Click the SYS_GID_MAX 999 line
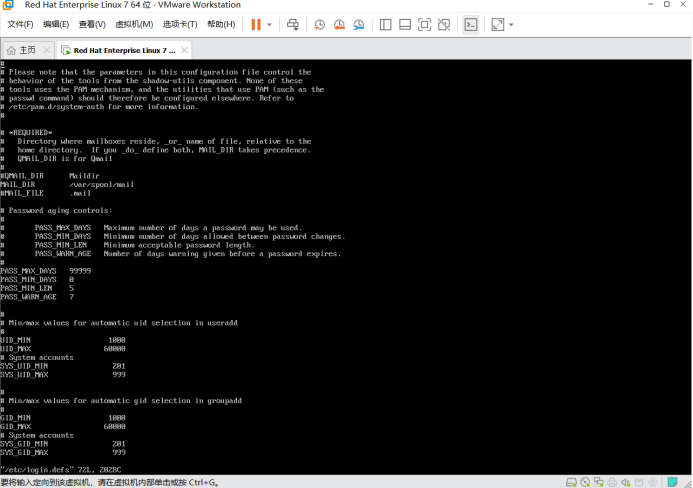 pos(63,453)
